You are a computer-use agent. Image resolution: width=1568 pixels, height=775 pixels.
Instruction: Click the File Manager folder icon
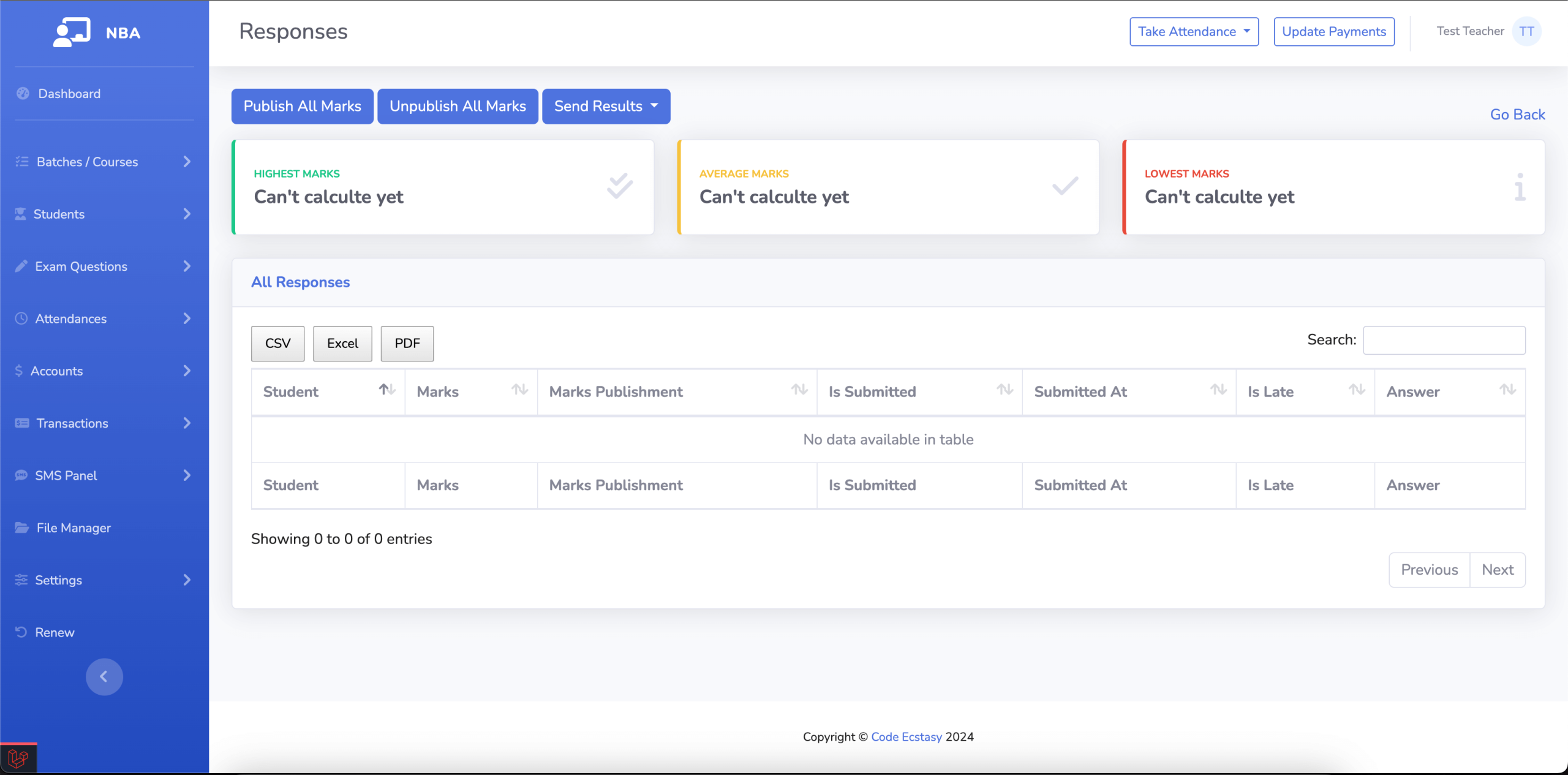[22, 527]
